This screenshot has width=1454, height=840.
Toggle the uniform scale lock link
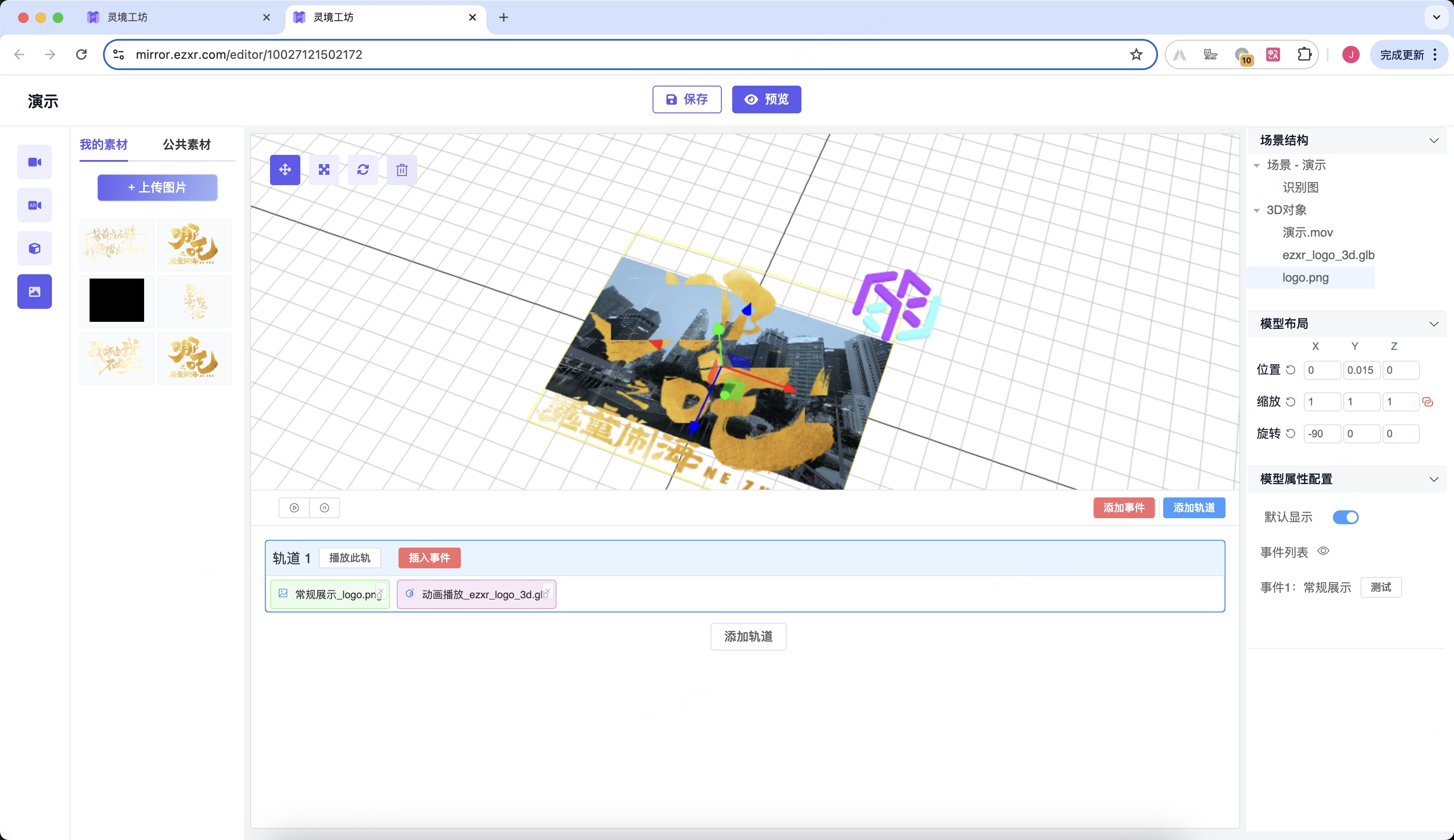[1428, 402]
